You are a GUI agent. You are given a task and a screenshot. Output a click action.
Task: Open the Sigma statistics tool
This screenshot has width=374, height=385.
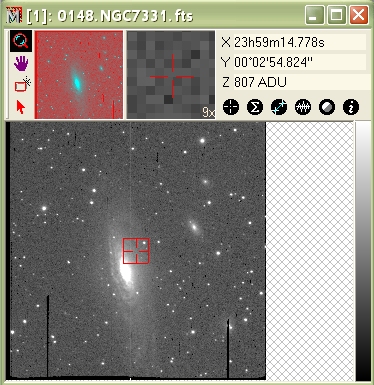(x=255, y=107)
